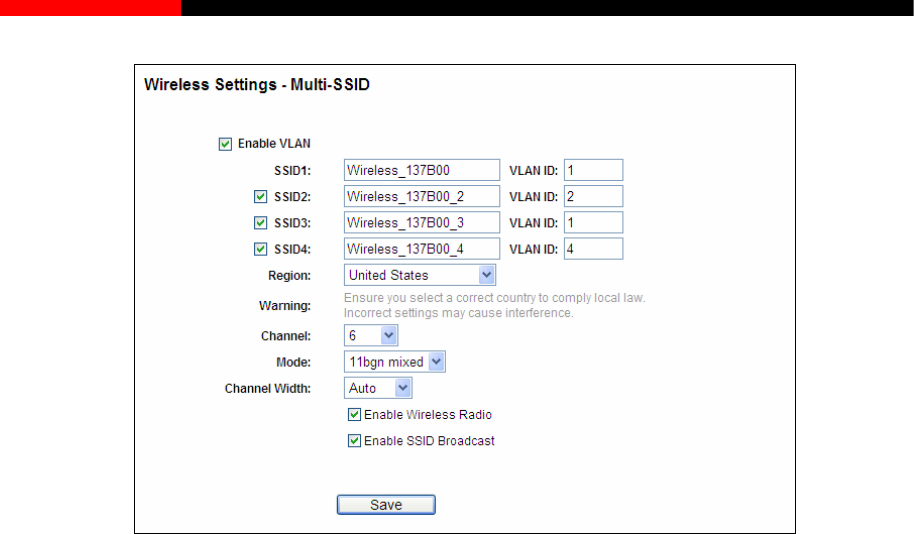Toggle Enable SSID Broadcast checkbox
This screenshot has width=914, height=534.
pos(354,441)
